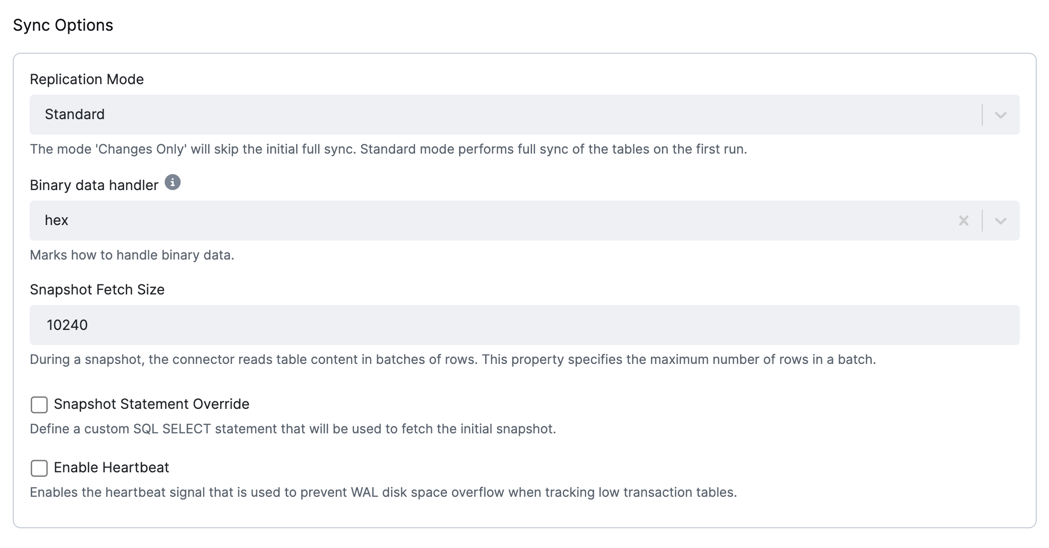The image size is (1049, 548).
Task: Click the 'Changes Only' mode help text
Action: [x=388, y=149]
